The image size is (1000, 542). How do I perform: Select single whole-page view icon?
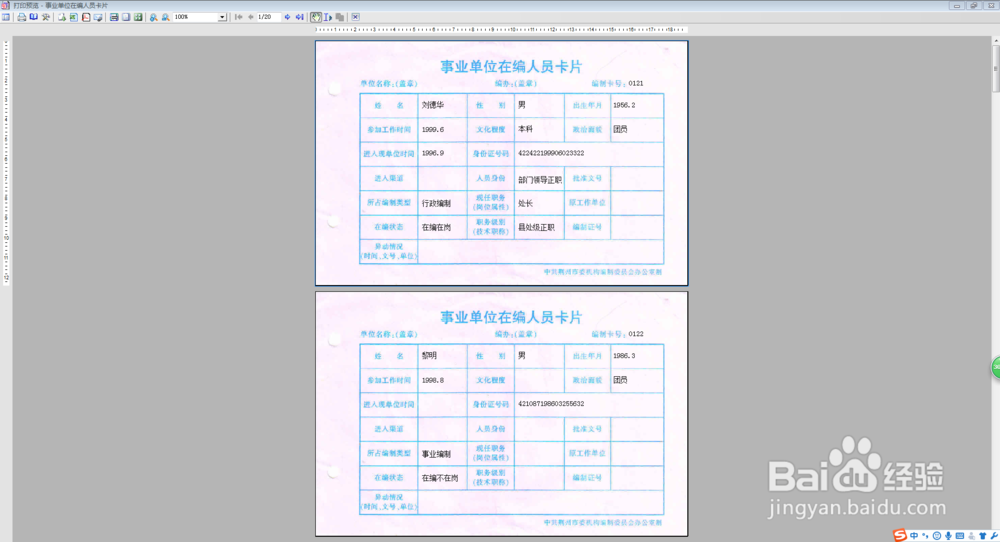pos(126,17)
